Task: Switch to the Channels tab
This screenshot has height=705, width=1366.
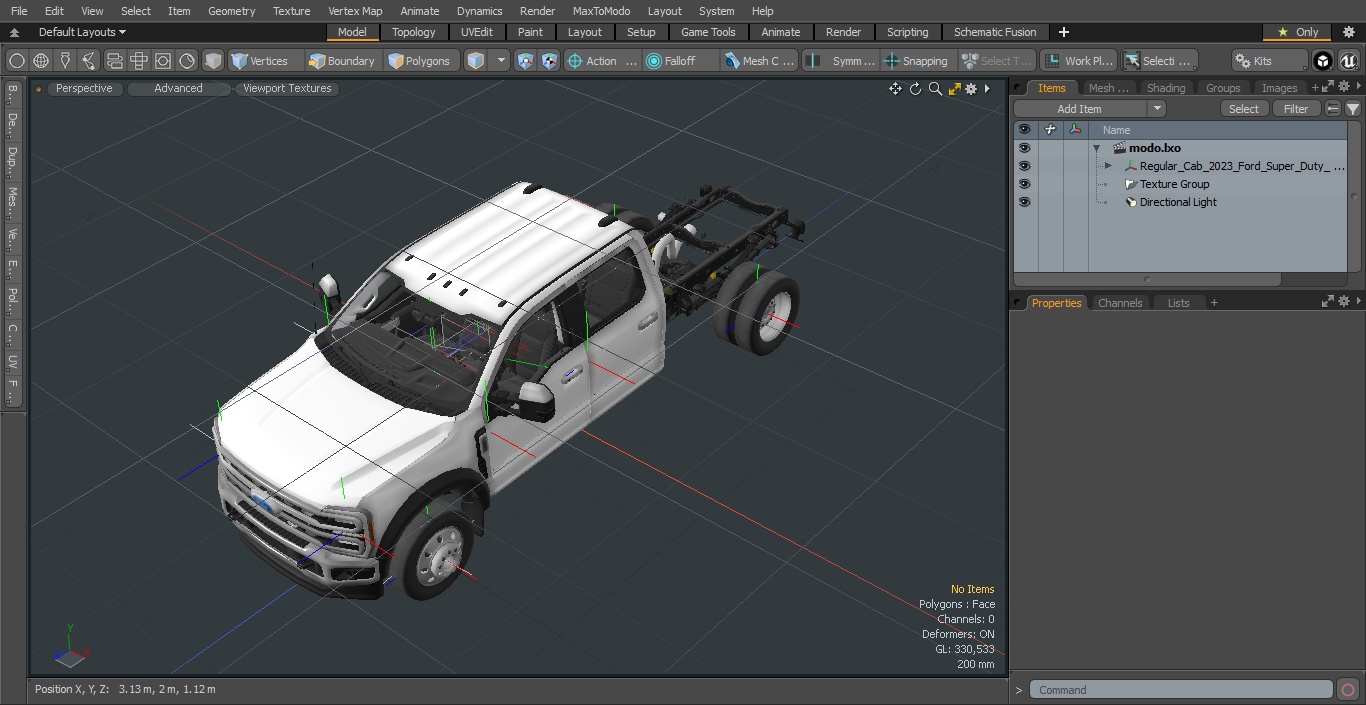Action: coord(1119,303)
